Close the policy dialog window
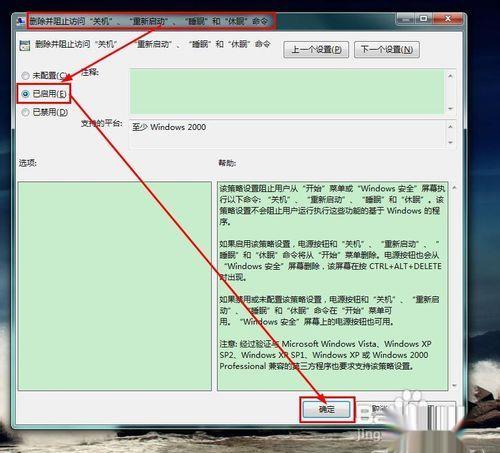This screenshot has width=500, height=453. [448, 19]
